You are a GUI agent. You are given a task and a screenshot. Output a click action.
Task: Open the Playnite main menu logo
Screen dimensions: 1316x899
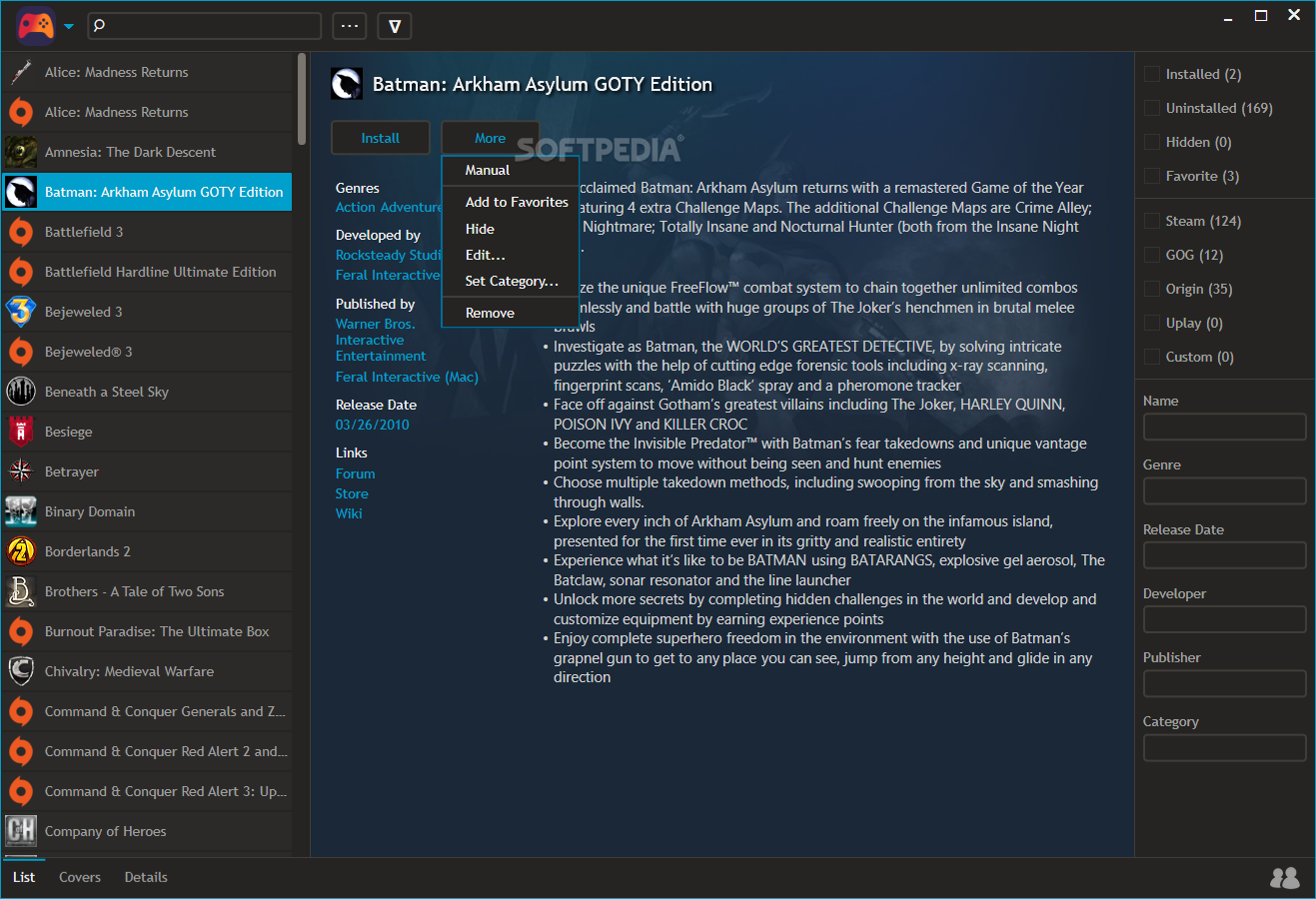(x=36, y=26)
